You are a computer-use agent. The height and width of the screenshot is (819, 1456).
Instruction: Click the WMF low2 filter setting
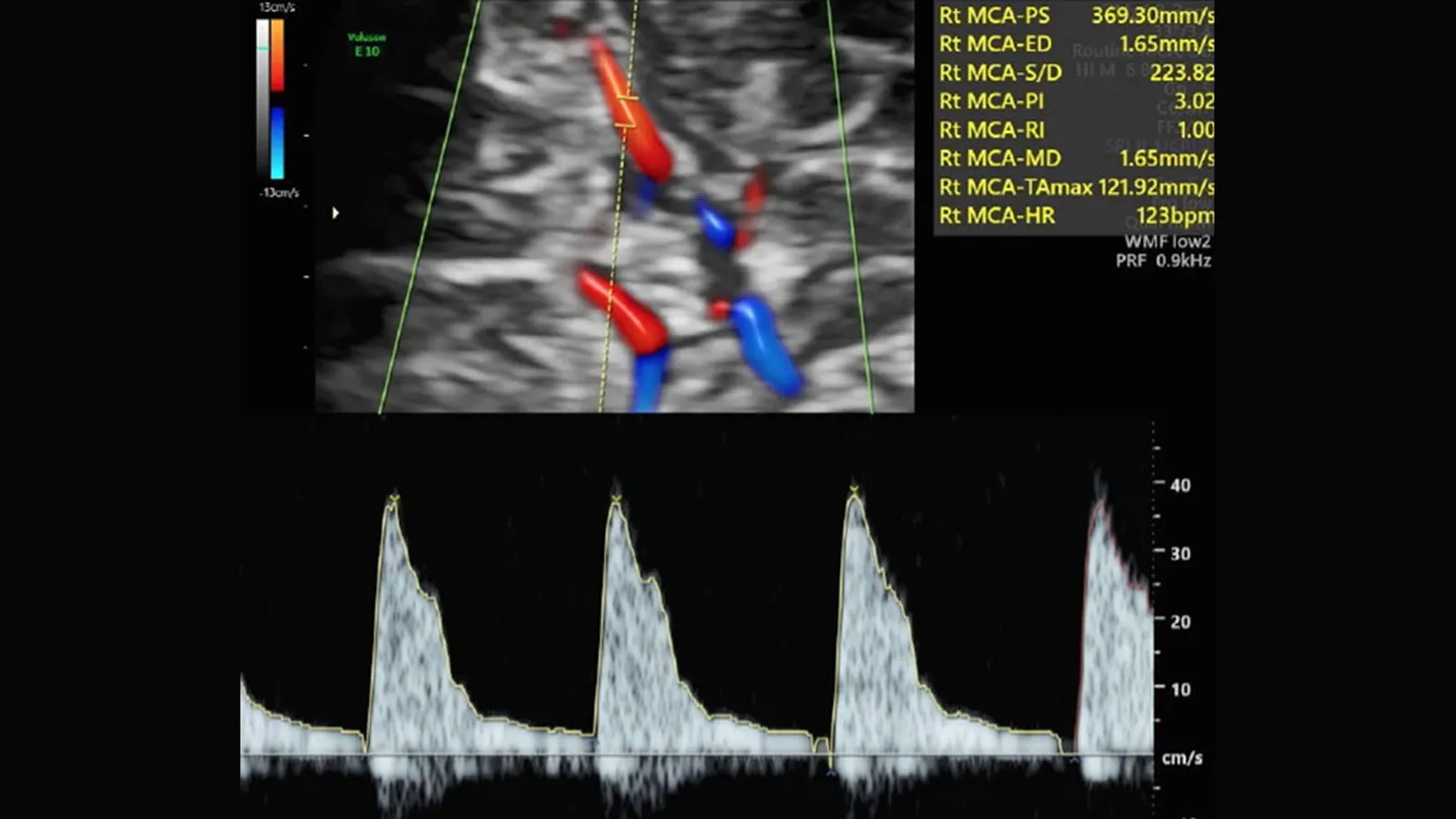1167,242
